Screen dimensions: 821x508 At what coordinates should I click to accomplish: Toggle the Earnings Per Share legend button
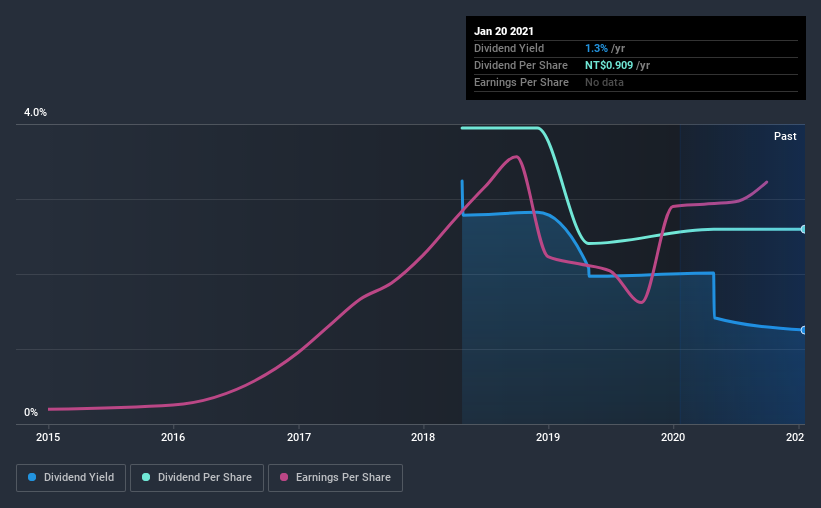point(335,478)
